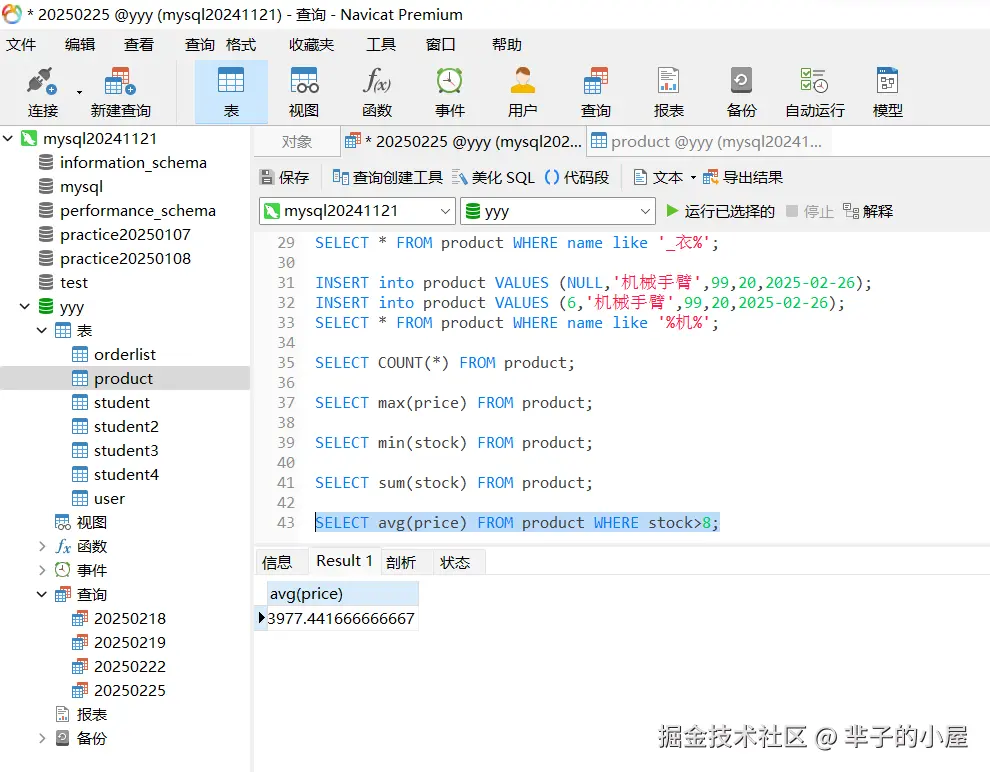The height and width of the screenshot is (772, 990).
Task: Select the performance_schema database
Action: tap(138, 211)
